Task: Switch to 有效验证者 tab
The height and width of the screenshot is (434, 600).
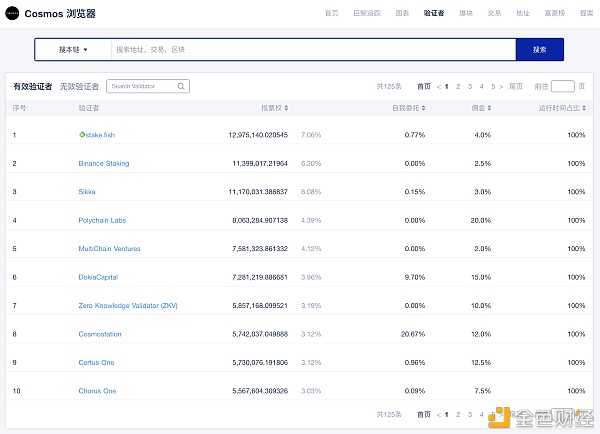Action: (x=33, y=87)
